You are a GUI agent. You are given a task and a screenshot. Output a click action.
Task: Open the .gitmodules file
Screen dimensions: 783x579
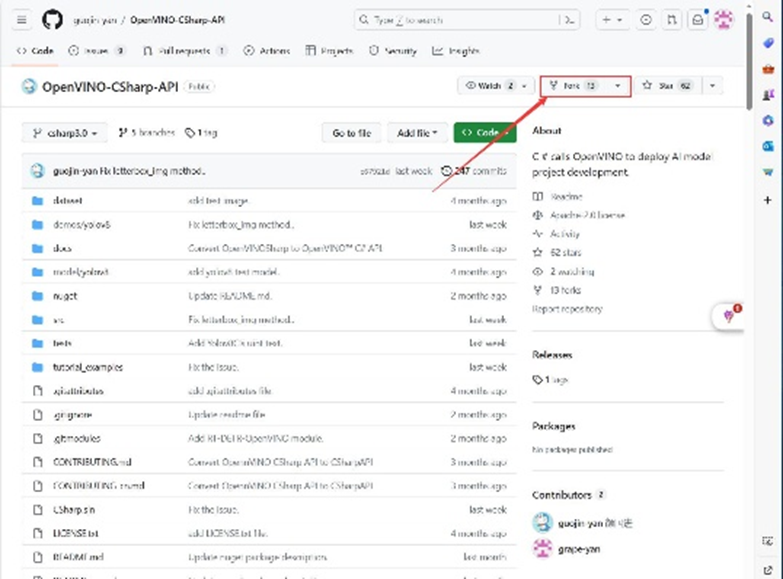76,438
